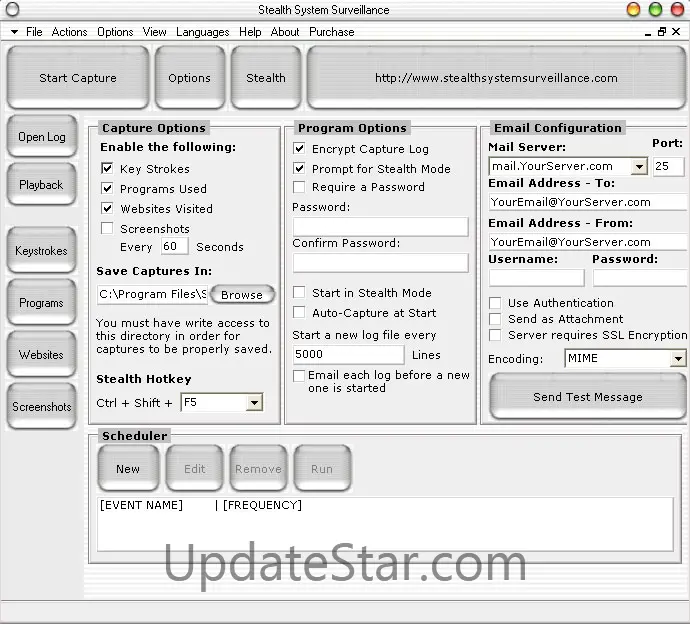Click the Save Captures In path field
The width and height of the screenshot is (690, 624).
click(152, 294)
